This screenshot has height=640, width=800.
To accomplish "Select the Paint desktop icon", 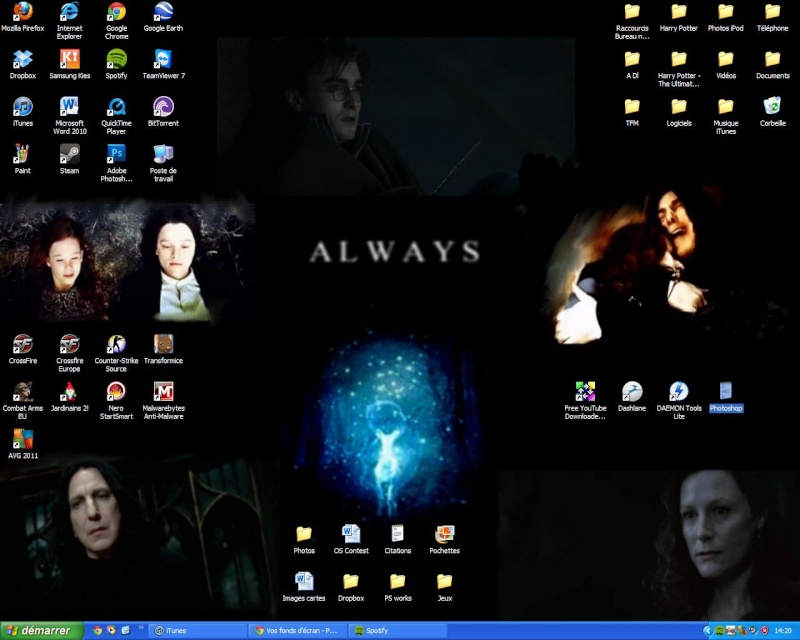I will tap(22, 159).
